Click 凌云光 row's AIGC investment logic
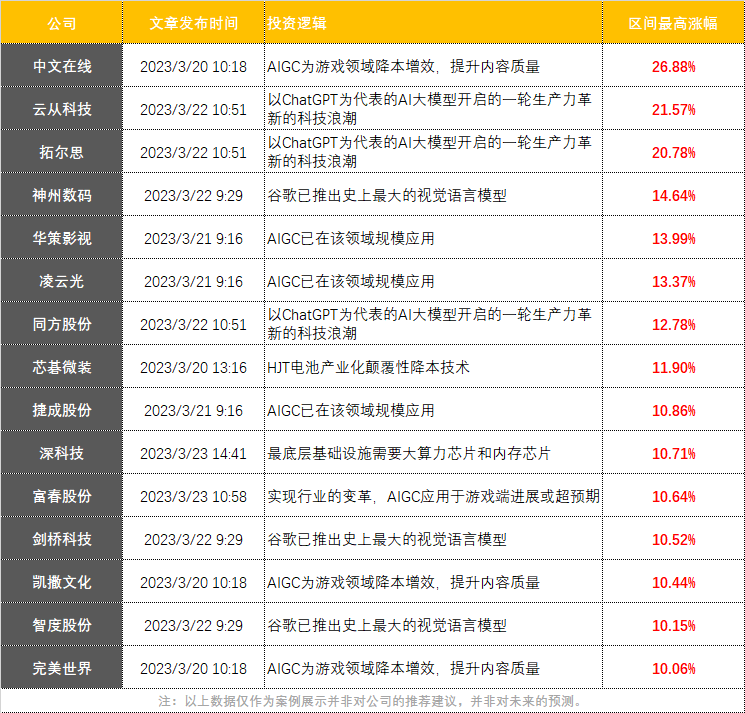This screenshot has height=713, width=745. point(351,281)
